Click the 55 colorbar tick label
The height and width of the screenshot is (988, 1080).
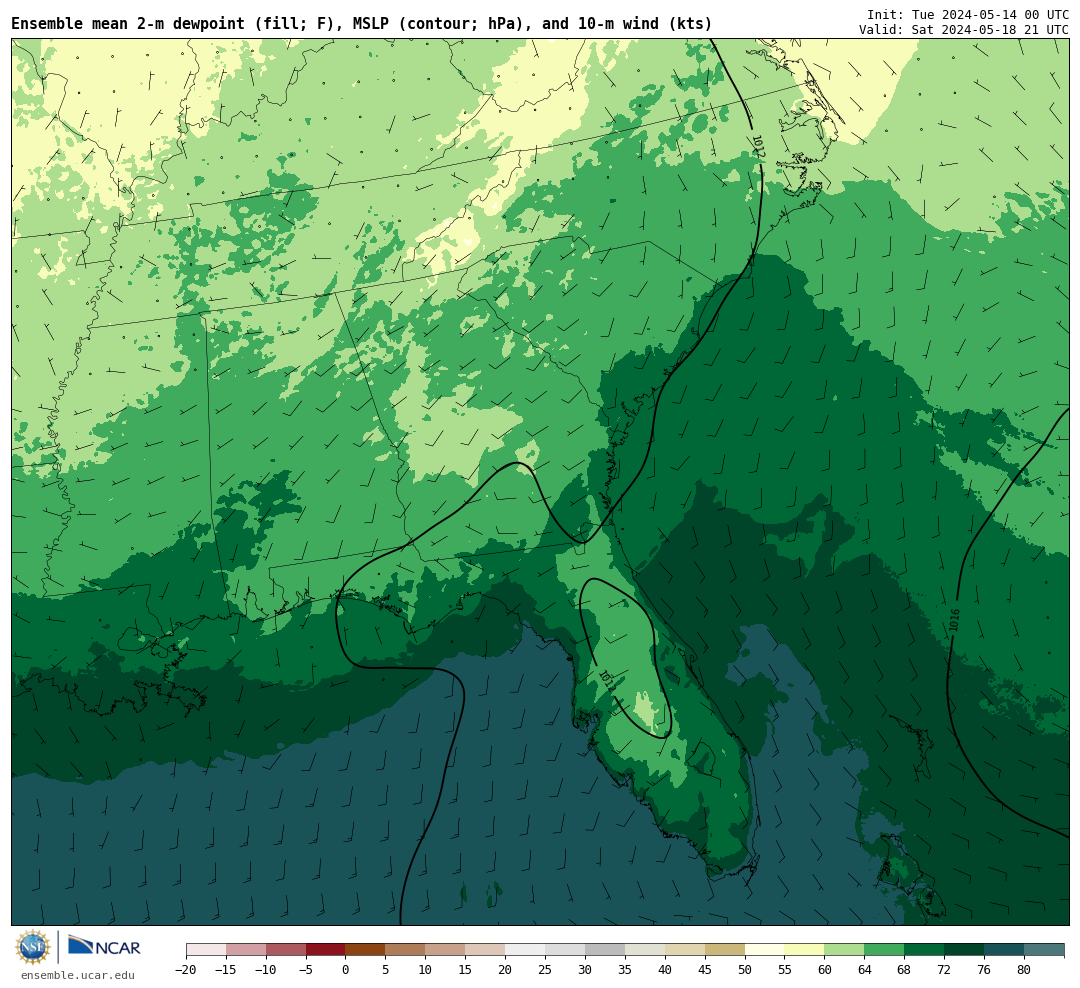coord(785,970)
